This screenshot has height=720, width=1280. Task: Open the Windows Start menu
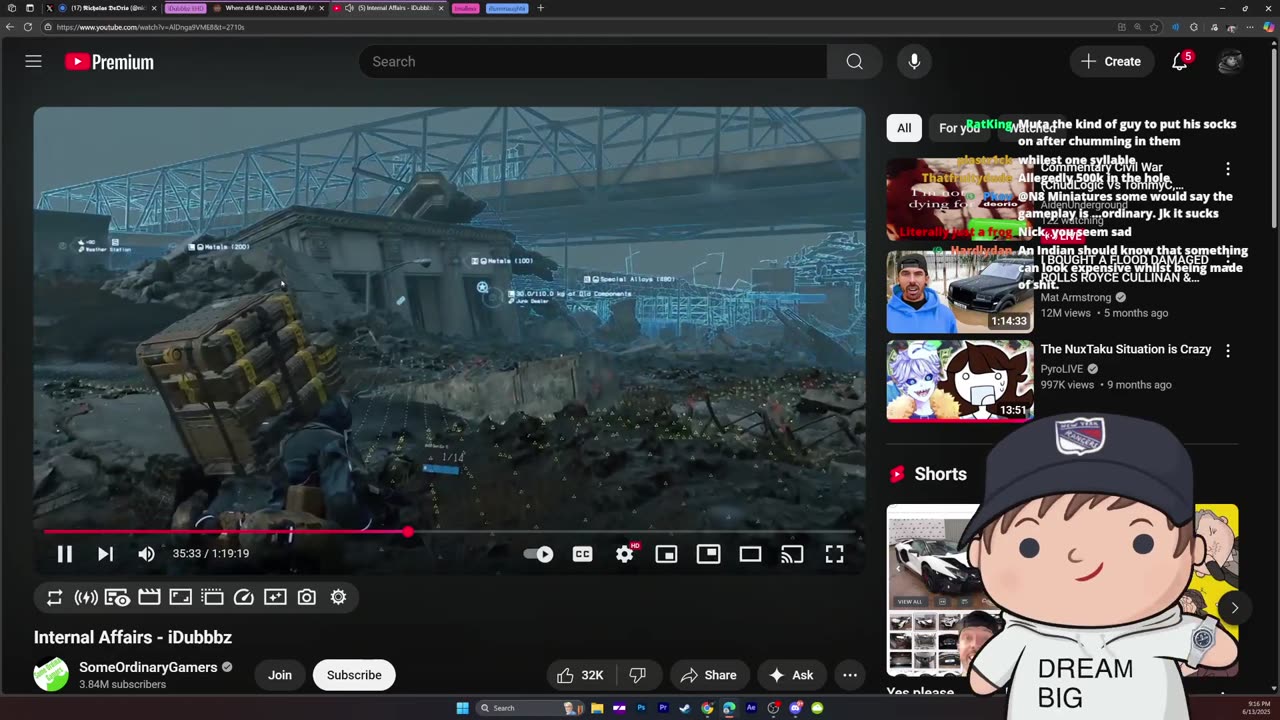462,708
